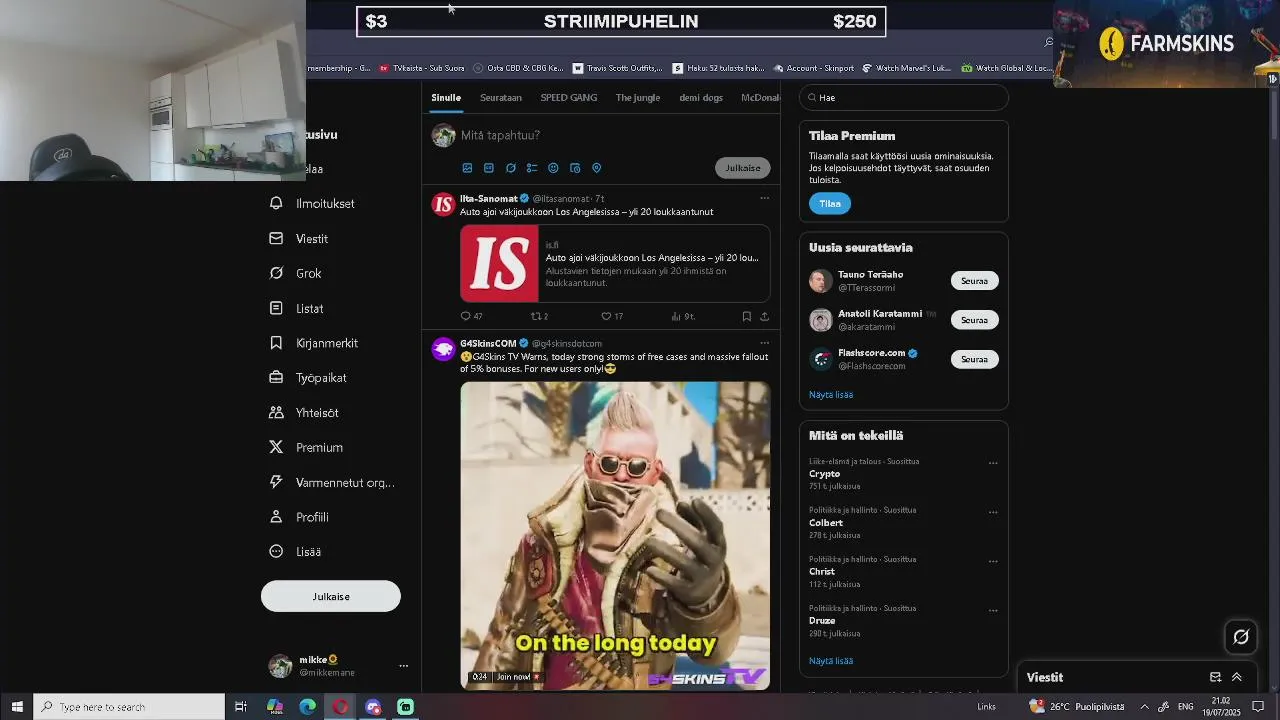Image resolution: width=1280 pixels, height=720 pixels.
Task: Add a GIF to the new post
Action: [x=489, y=168]
